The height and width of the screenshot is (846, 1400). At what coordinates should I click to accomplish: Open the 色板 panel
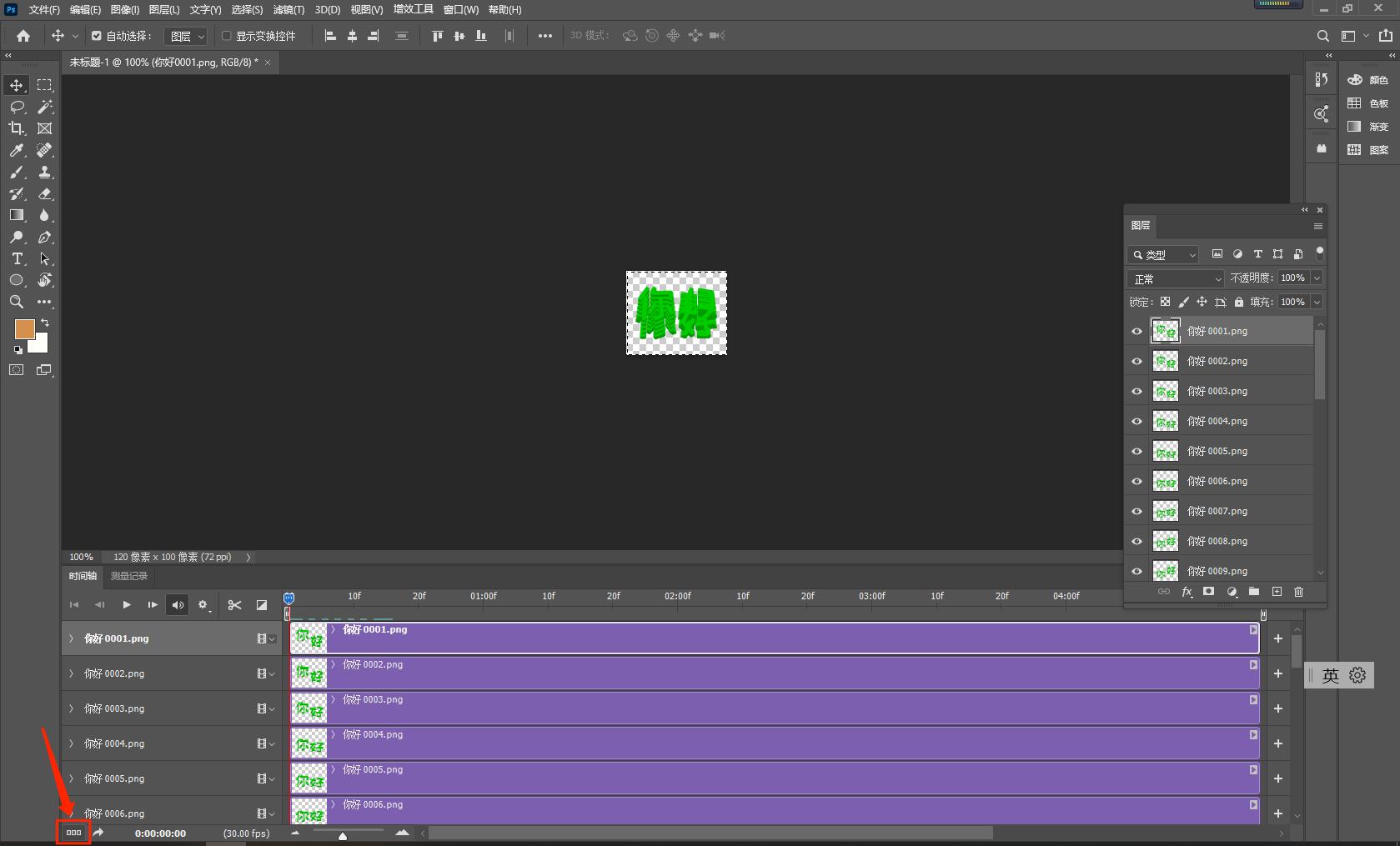[x=1369, y=103]
